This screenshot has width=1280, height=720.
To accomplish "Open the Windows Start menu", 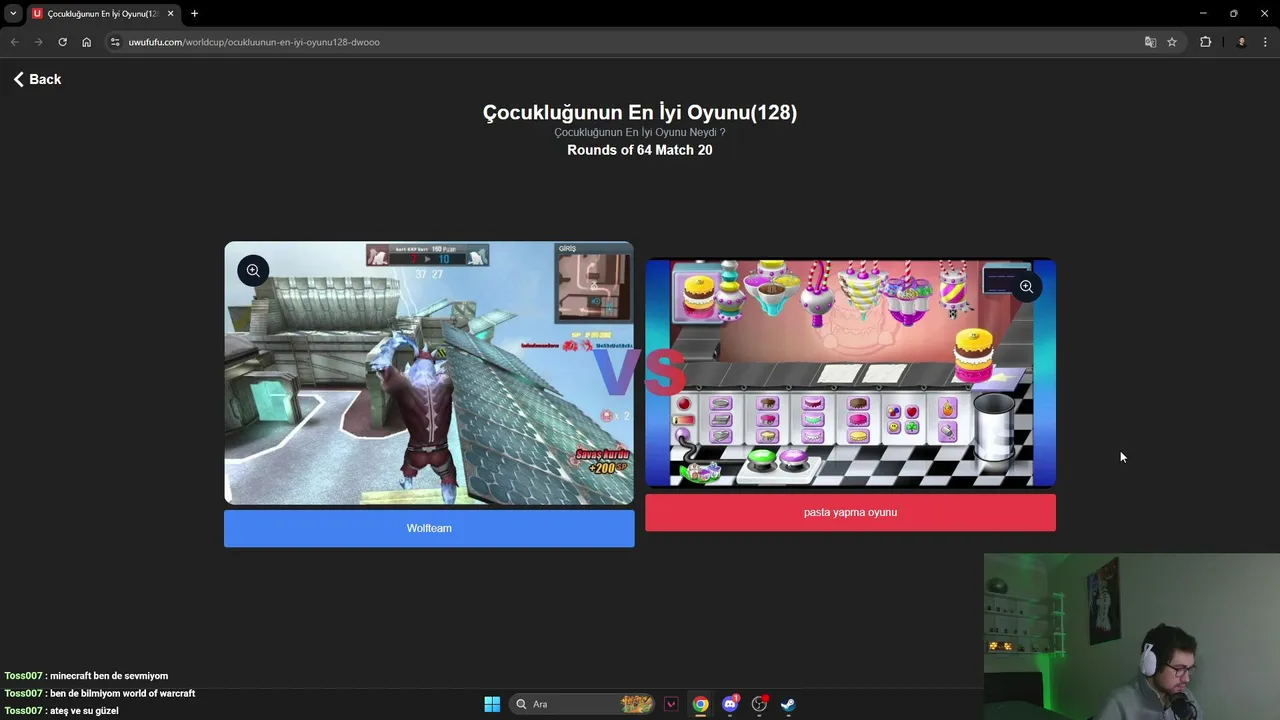I will tap(492, 704).
